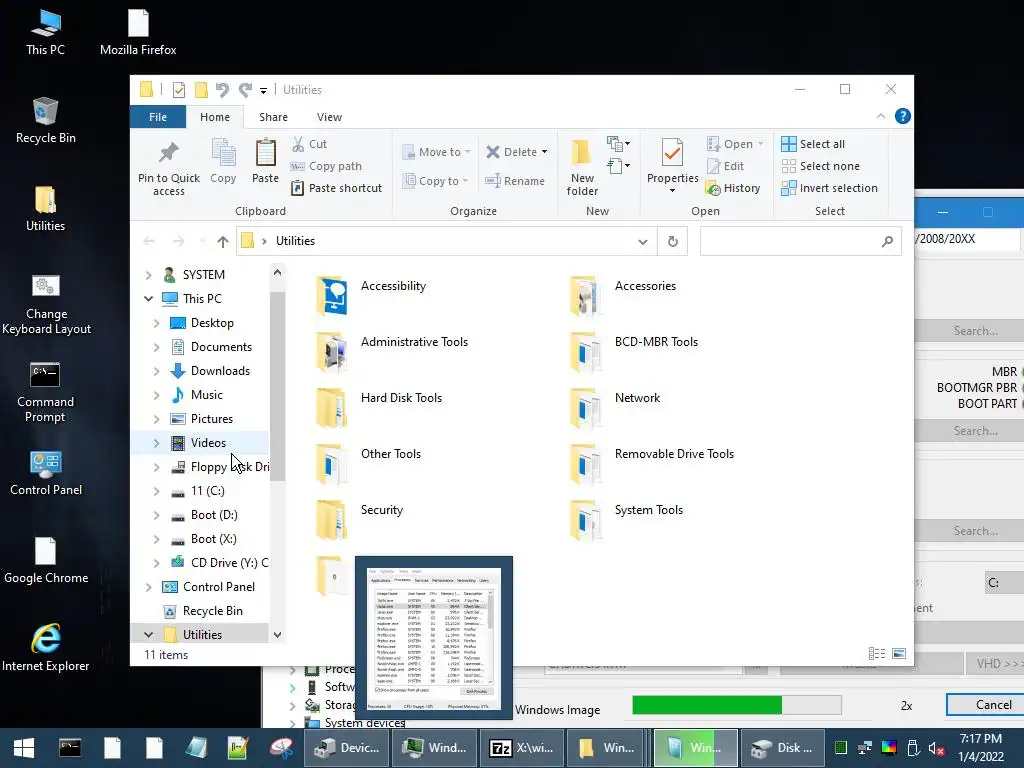This screenshot has width=1024, height=768.
Task: Click the Open ribbon button
Action: [x=735, y=144]
